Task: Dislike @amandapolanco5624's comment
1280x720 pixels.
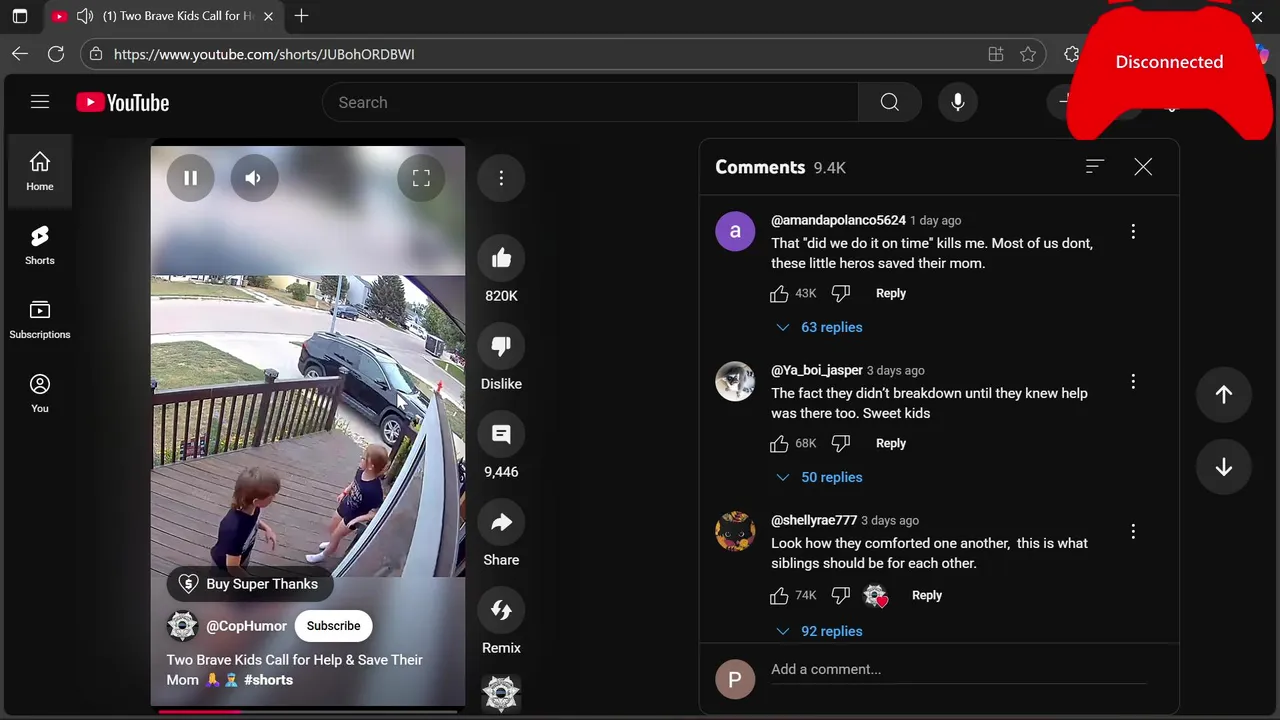Action: click(841, 293)
